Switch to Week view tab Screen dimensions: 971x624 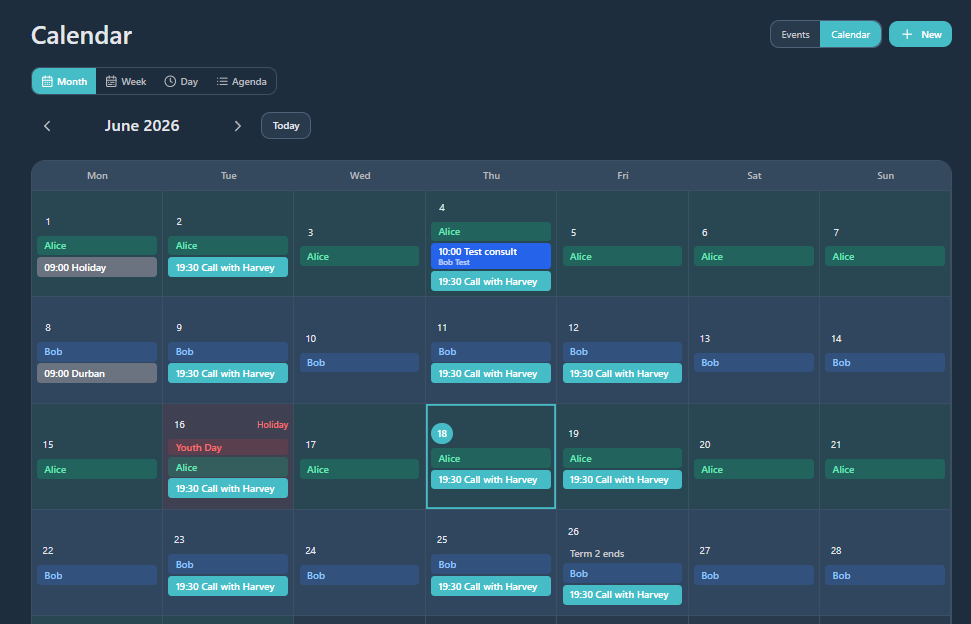pos(126,81)
